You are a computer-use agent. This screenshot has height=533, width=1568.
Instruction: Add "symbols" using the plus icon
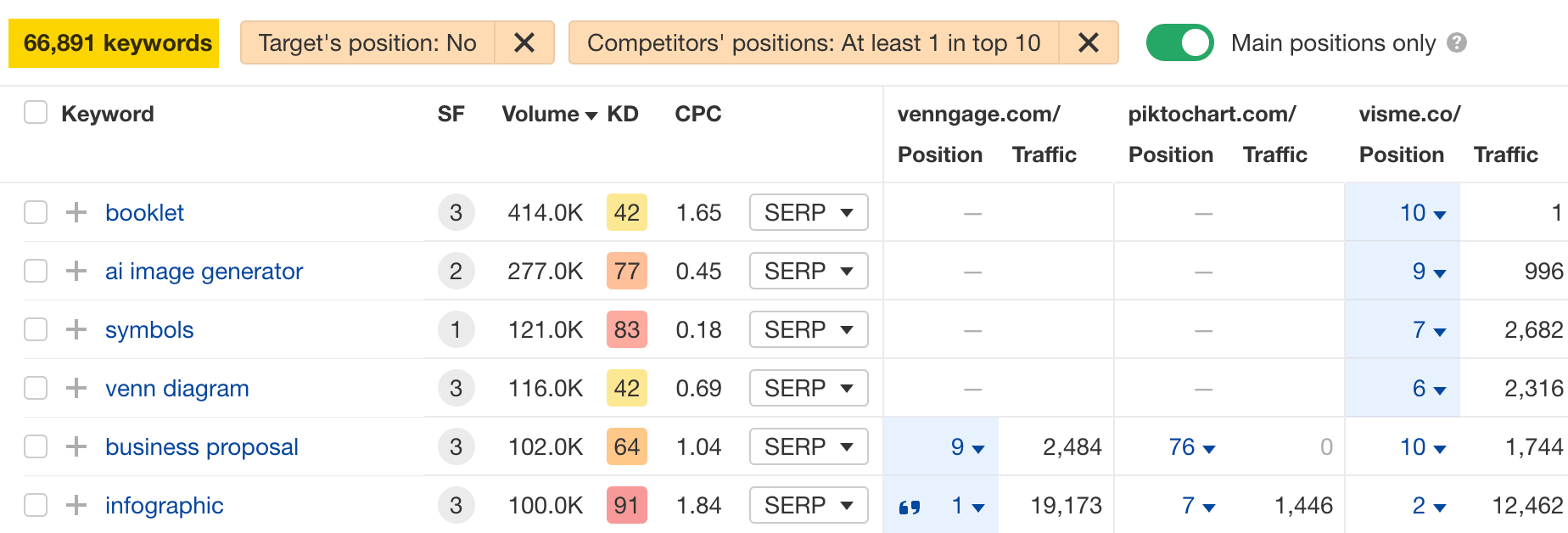pos(77,329)
